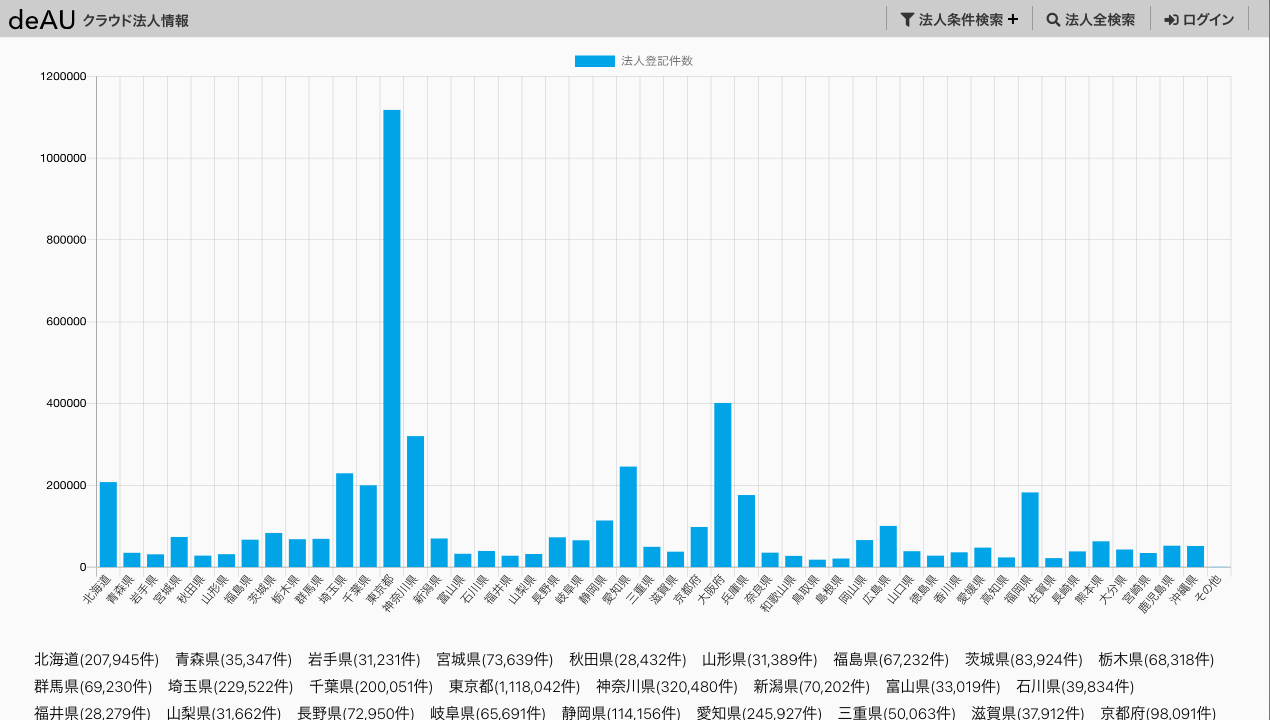Open 福島県(67,232件) link
1270x720 pixels.
891,660
